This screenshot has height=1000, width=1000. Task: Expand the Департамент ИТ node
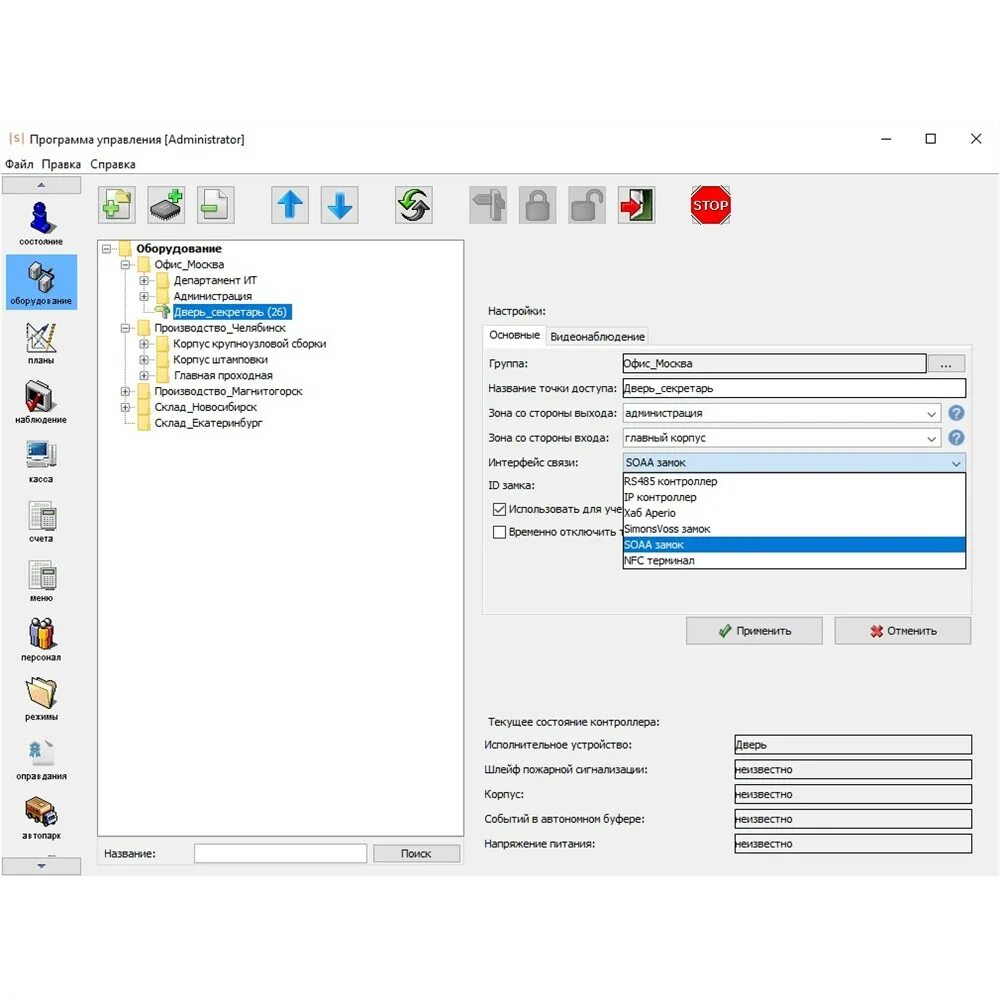(x=144, y=281)
